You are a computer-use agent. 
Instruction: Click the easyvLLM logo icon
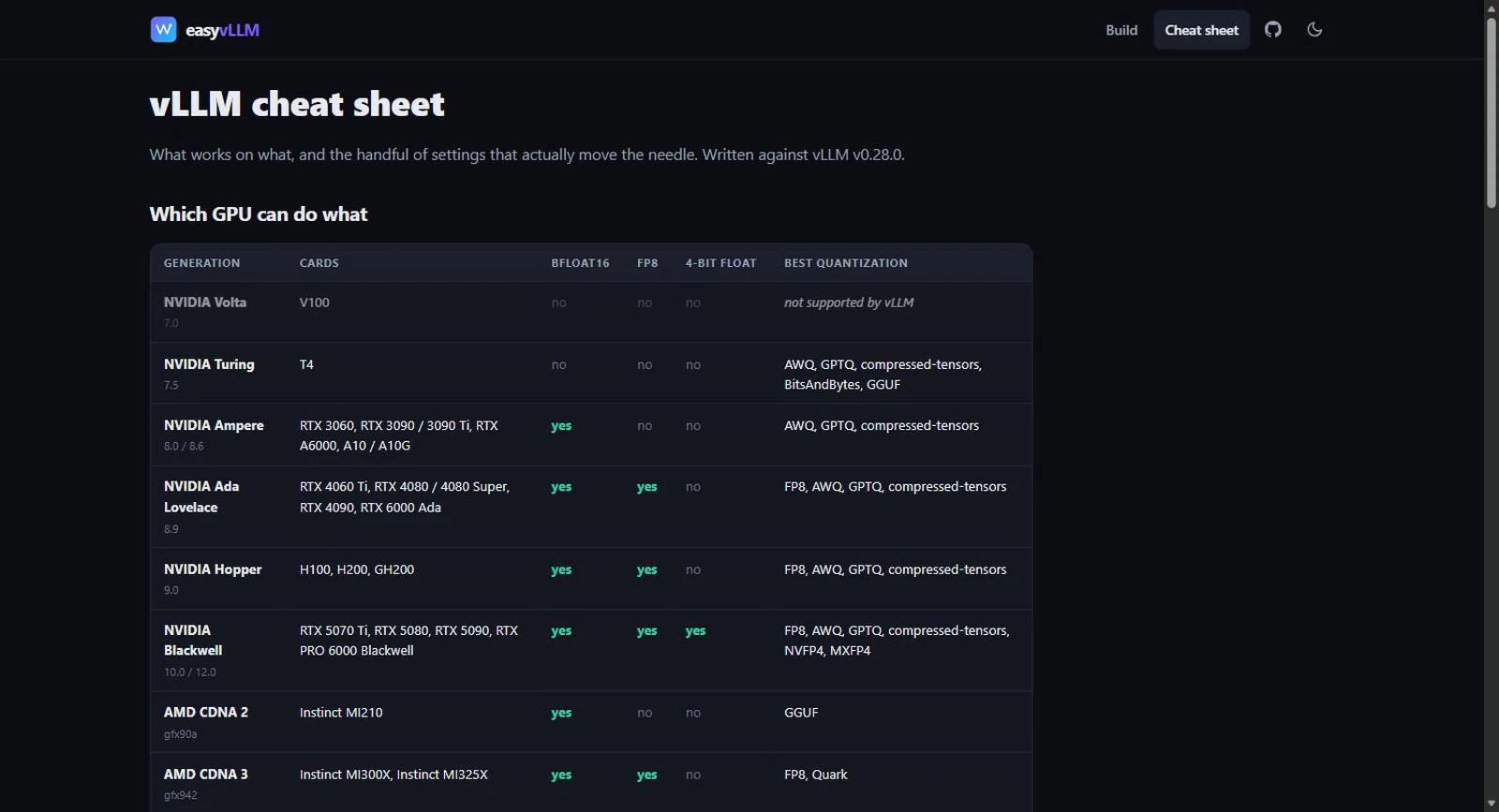tap(163, 30)
